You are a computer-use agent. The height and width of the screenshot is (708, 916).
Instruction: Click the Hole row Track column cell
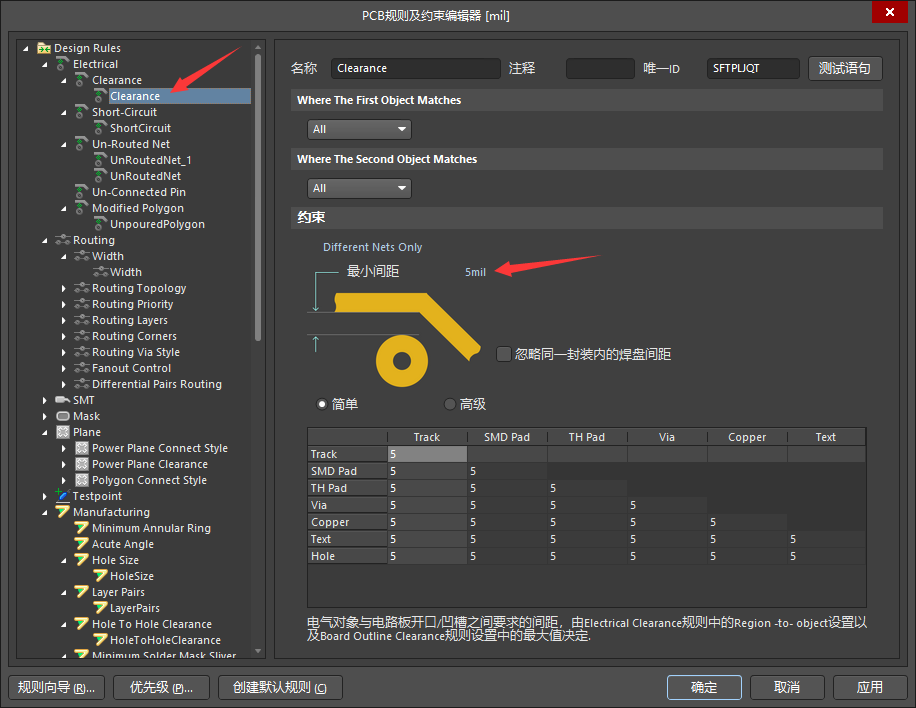click(x=428, y=556)
